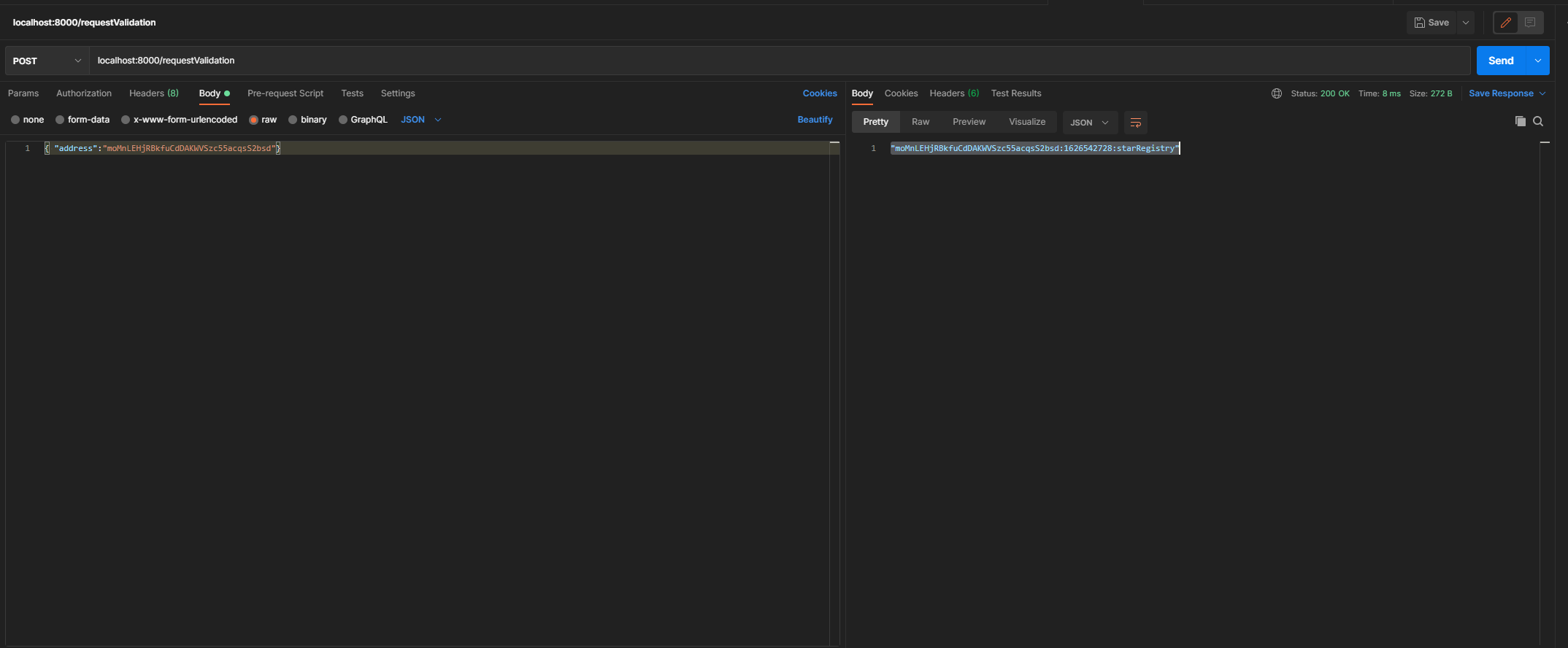Open the response Headers (6) tab
The width and height of the screenshot is (1568, 648).
954,93
